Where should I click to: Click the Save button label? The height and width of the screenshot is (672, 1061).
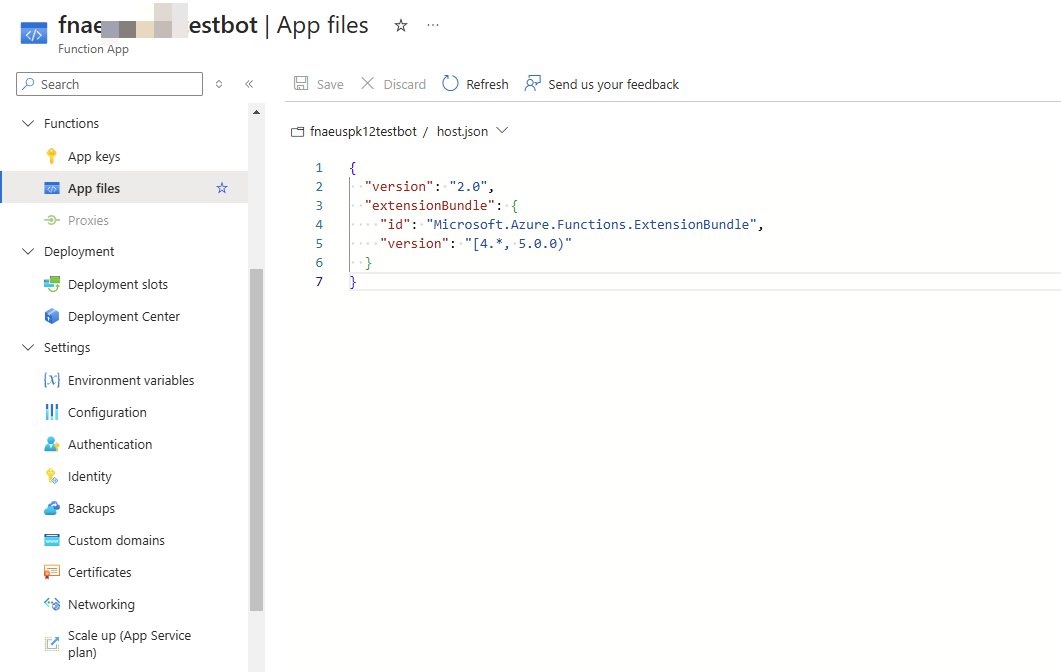tap(330, 85)
